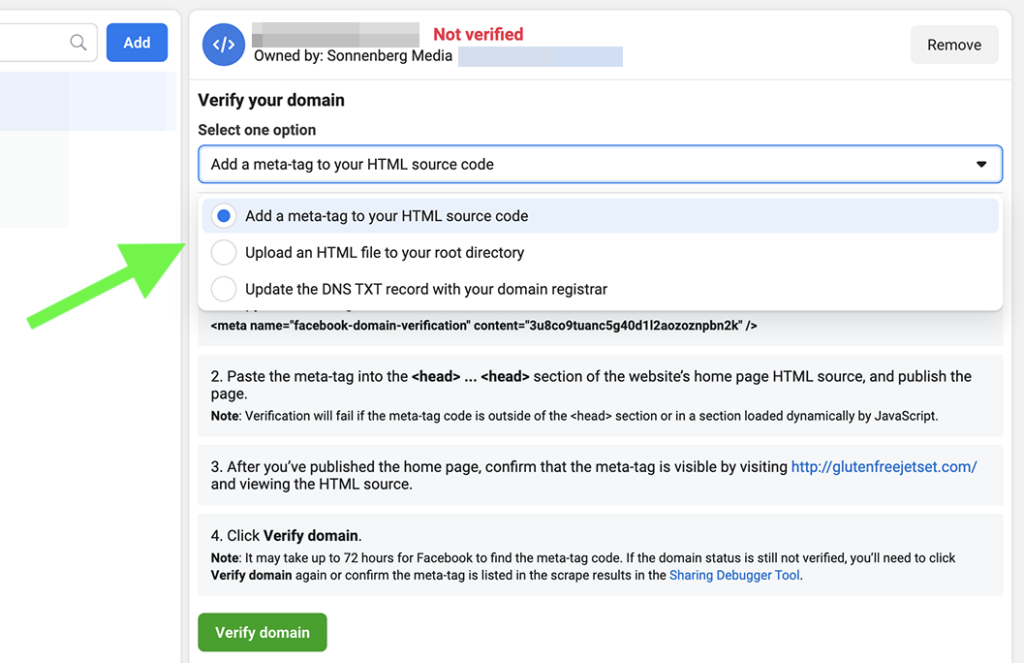This screenshot has height=663, width=1024.
Task: Click the </> domain code icon
Action: pos(223,43)
